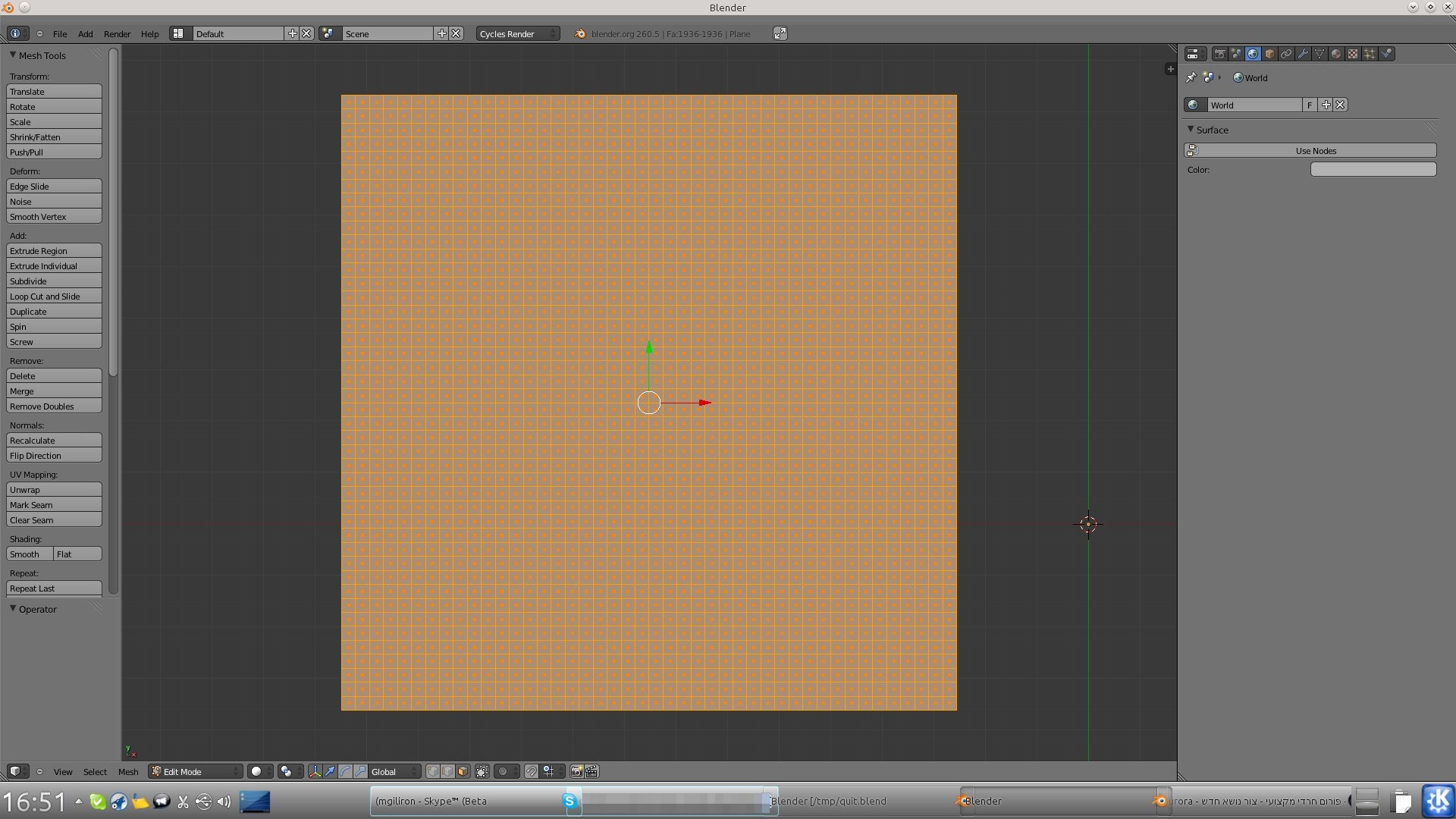Collapse the Mesh Tools panel
The height and width of the screenshot is (819, 1456).
[x=13, y=55]
